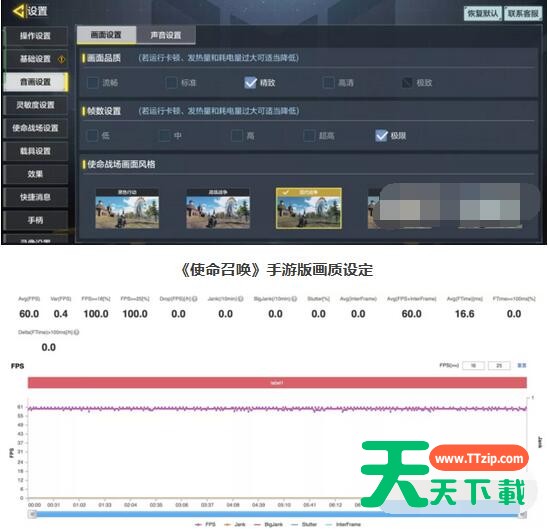
Task: Click the info icon beside Delta(FTime)>100ms
Action: [x=77, y=332]
